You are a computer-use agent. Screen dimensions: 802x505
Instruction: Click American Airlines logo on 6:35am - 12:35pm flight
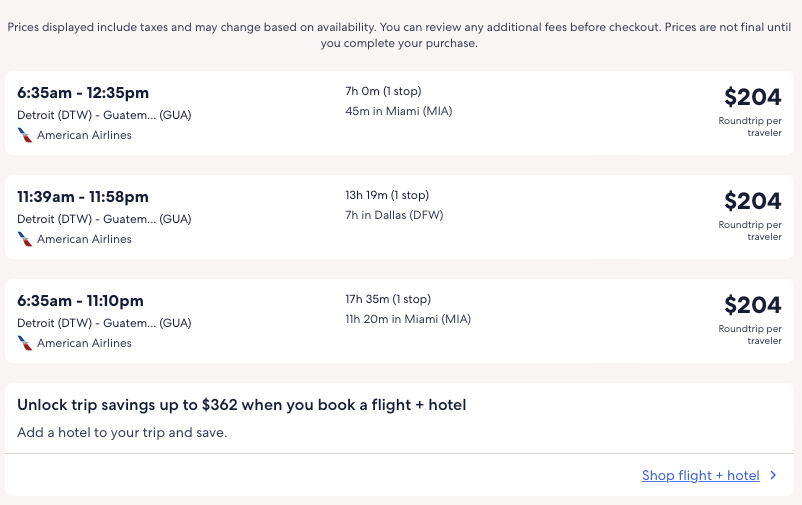(x=25, y=135)
